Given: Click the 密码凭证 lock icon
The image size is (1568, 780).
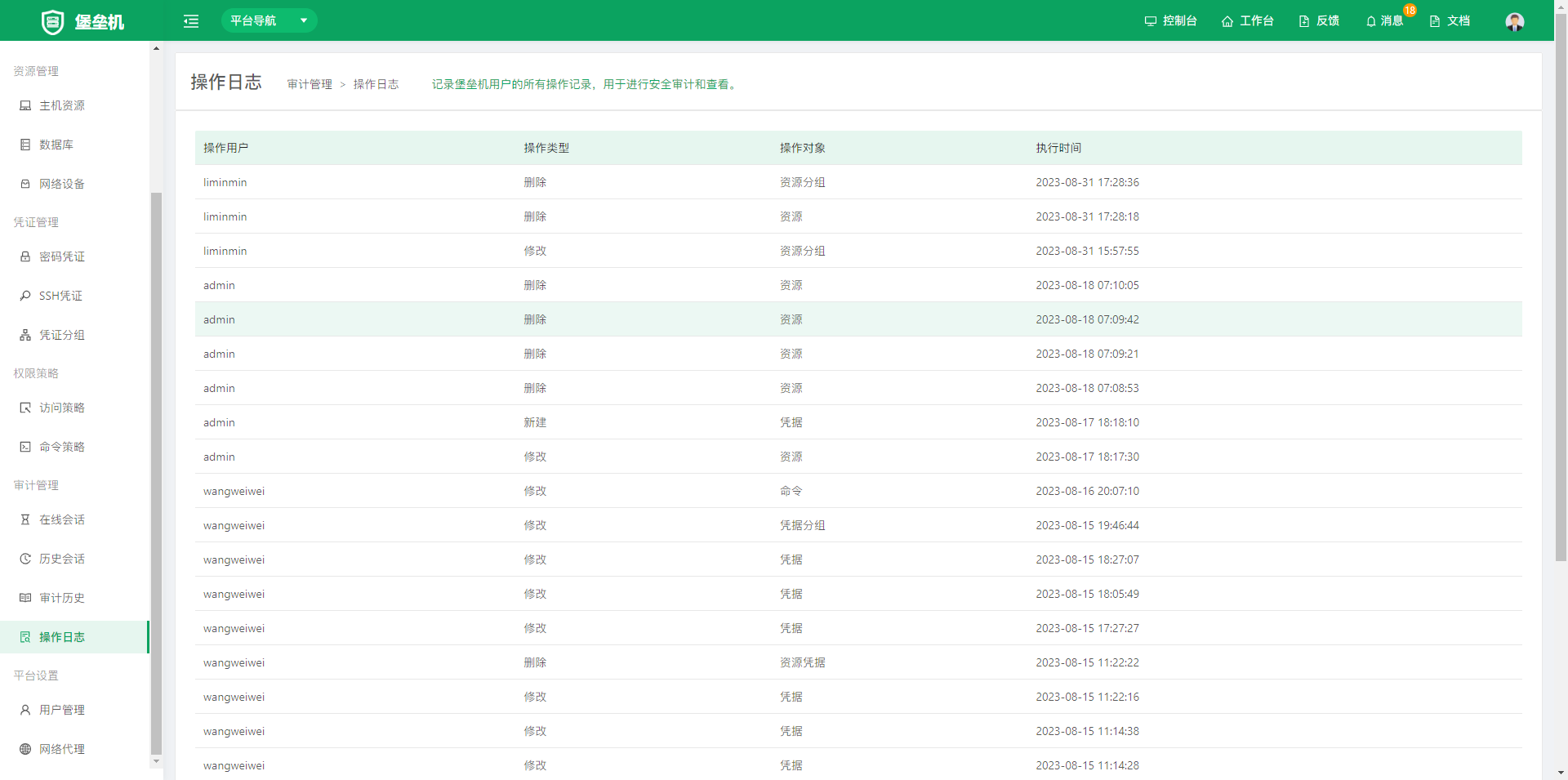Looking at the screenshot, I should 25,256.
